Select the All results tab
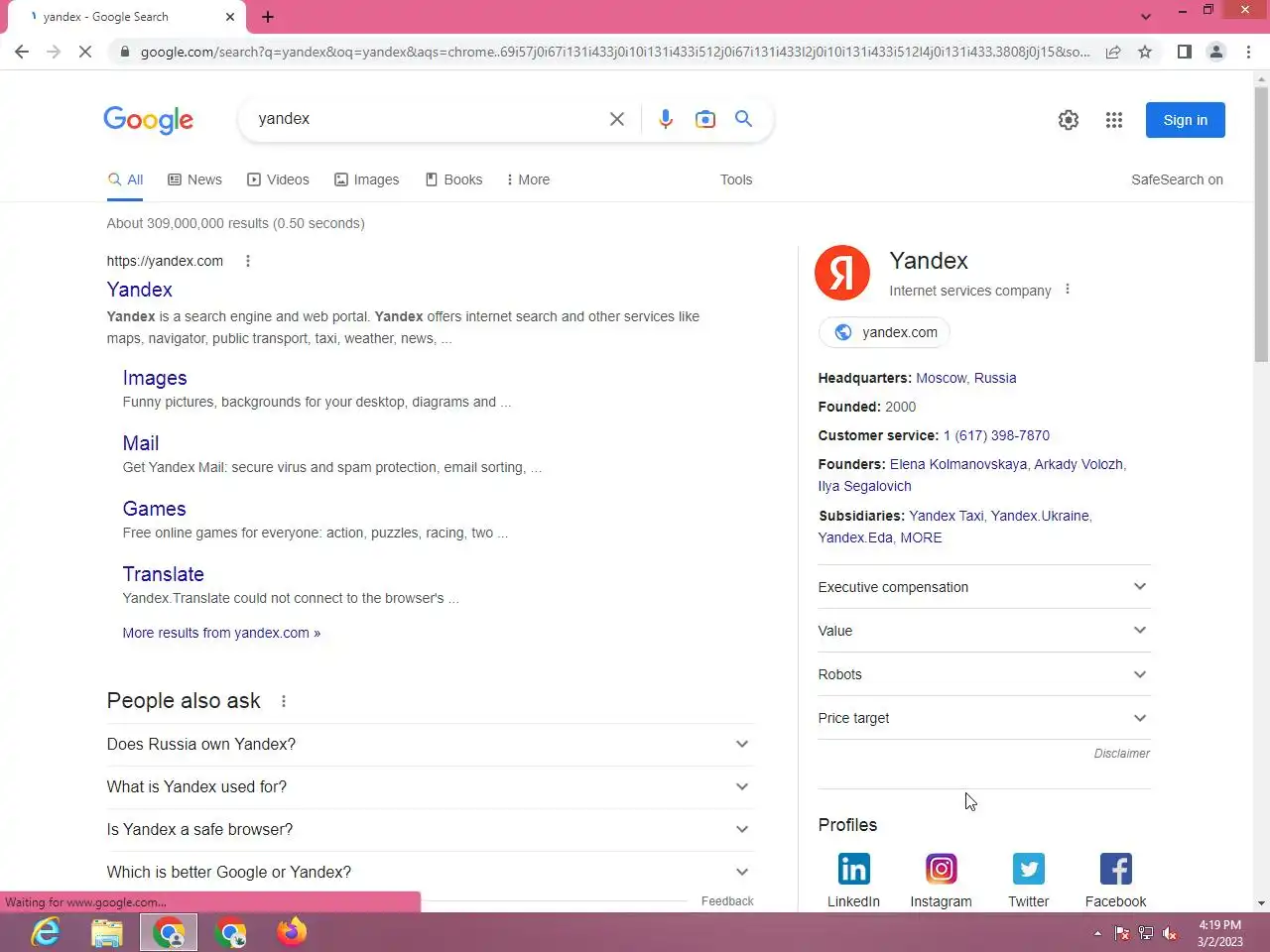Viewport: 1270px width, 952px height. coord(125,179)
